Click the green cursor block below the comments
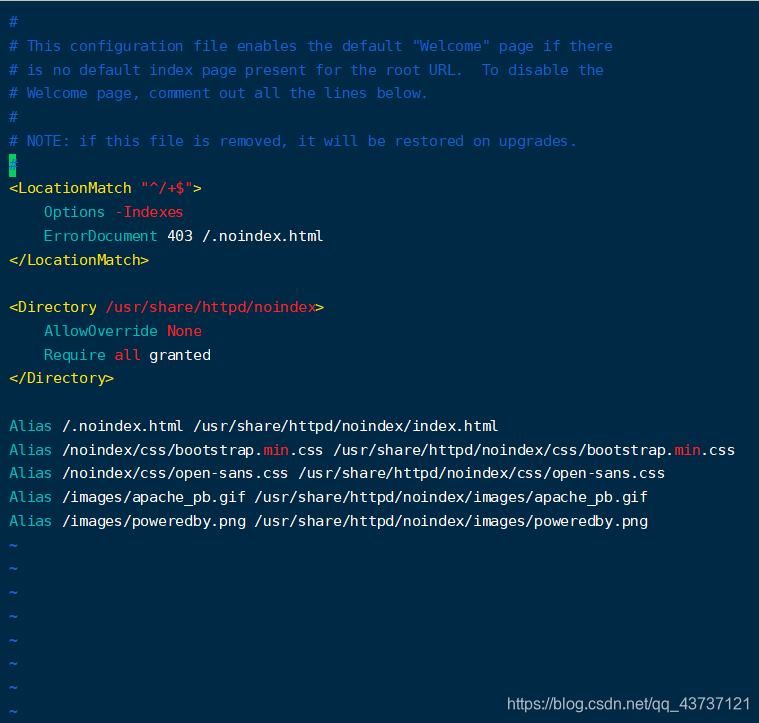This screenshot has height=723, width=759. [x=13, y=165]
